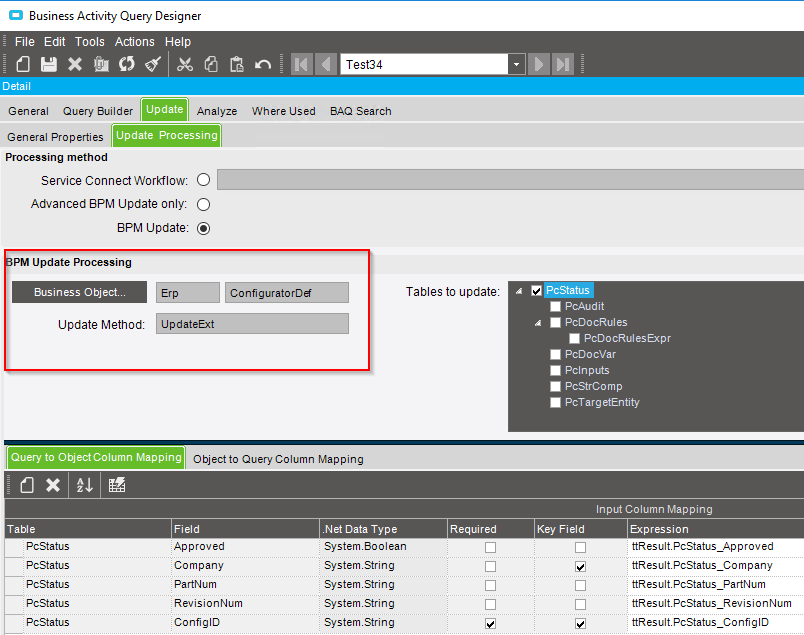Click the Cut scissors icon

(185, 64)
